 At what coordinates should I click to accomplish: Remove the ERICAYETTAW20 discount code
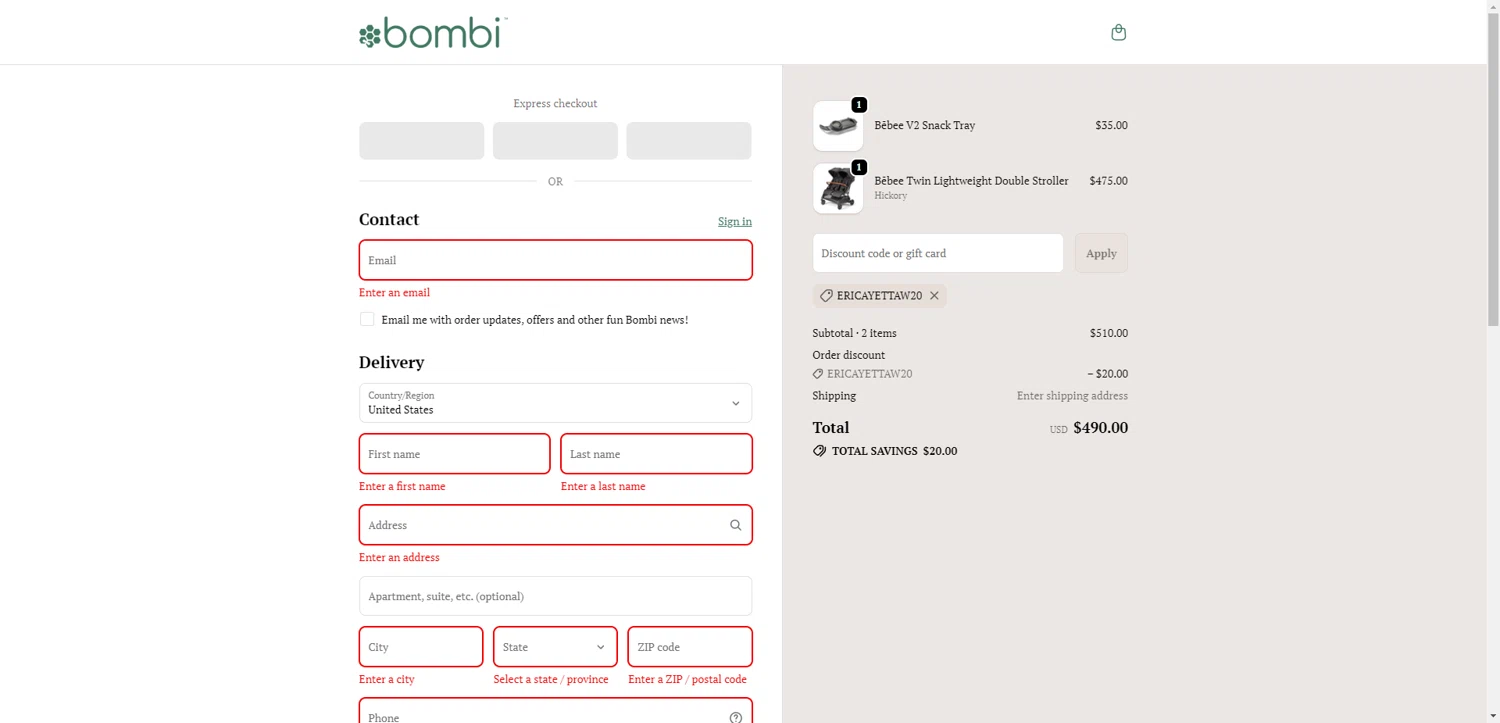click(x=934, y=296)
